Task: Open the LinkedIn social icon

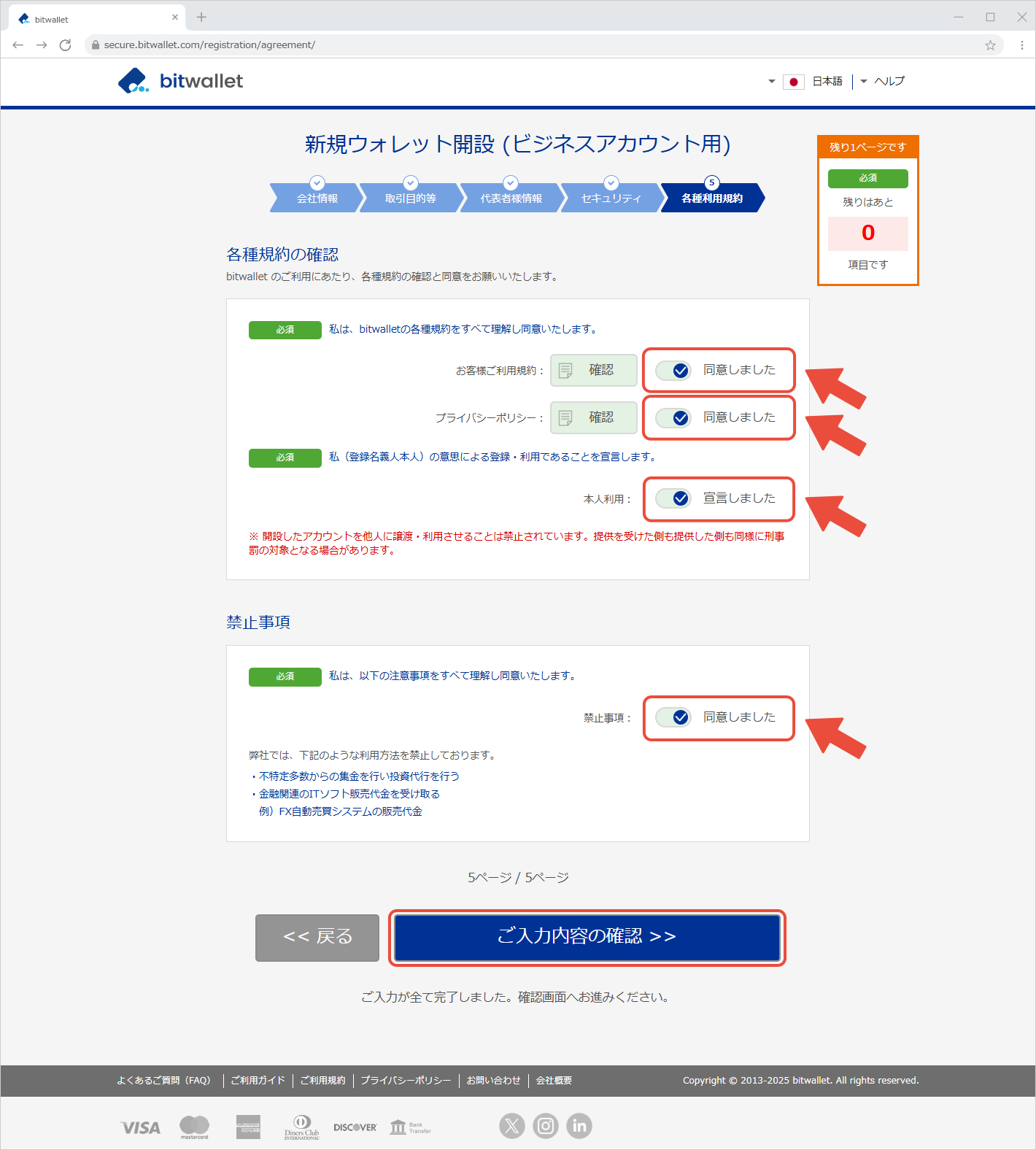Action: (x=579, y=1126)
